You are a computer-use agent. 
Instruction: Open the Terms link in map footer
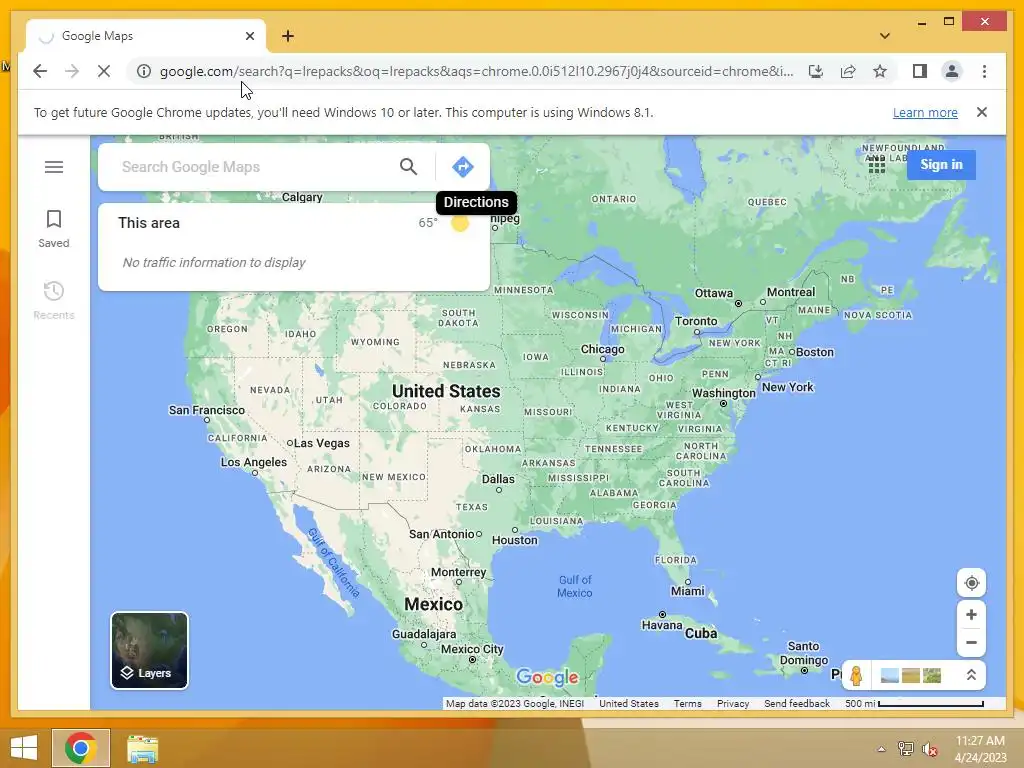(688, 703)
